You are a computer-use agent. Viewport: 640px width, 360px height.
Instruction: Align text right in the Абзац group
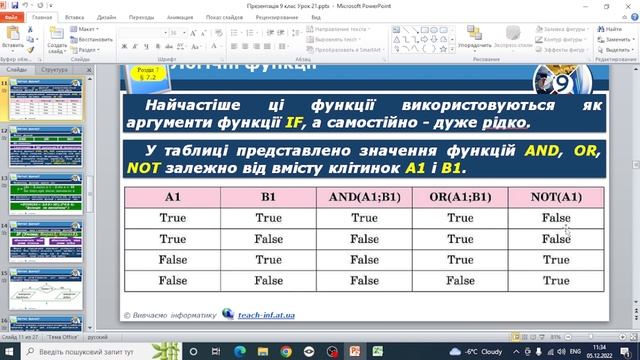click(256, 47)
